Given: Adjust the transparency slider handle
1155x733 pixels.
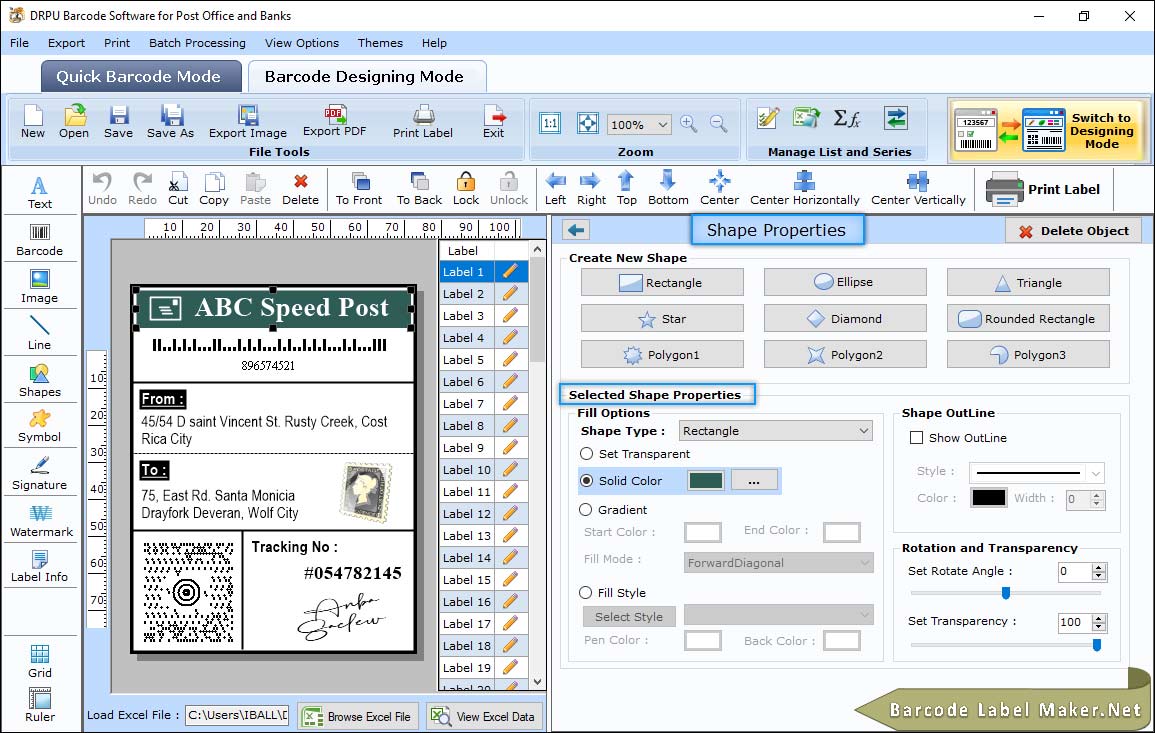Looking at the screenshot, I should click(1097, 645).
